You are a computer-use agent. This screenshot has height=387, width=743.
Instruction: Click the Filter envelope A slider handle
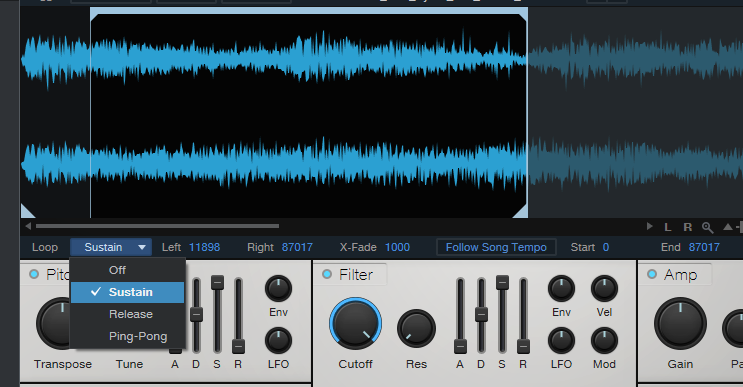[460, 347]
